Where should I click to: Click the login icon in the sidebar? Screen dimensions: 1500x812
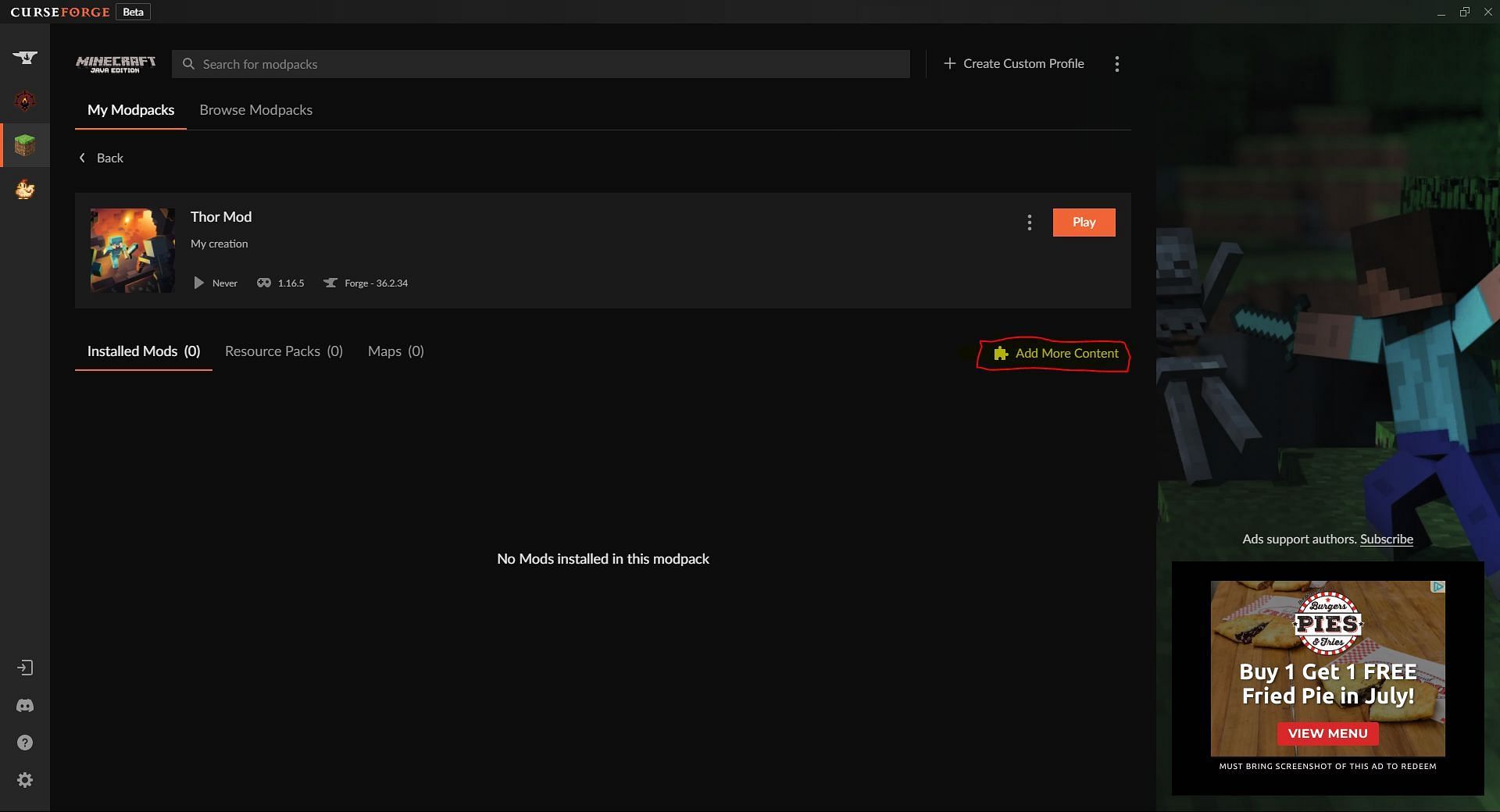[x=25, y=668]
